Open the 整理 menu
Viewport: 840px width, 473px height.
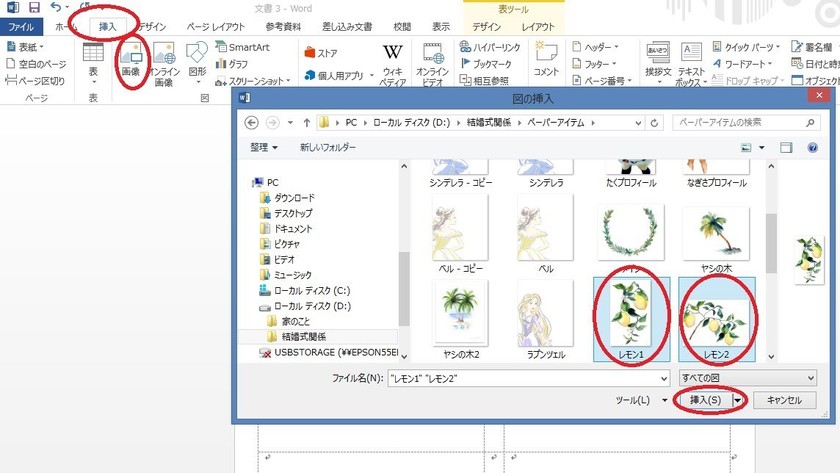(x=264, y=147)
